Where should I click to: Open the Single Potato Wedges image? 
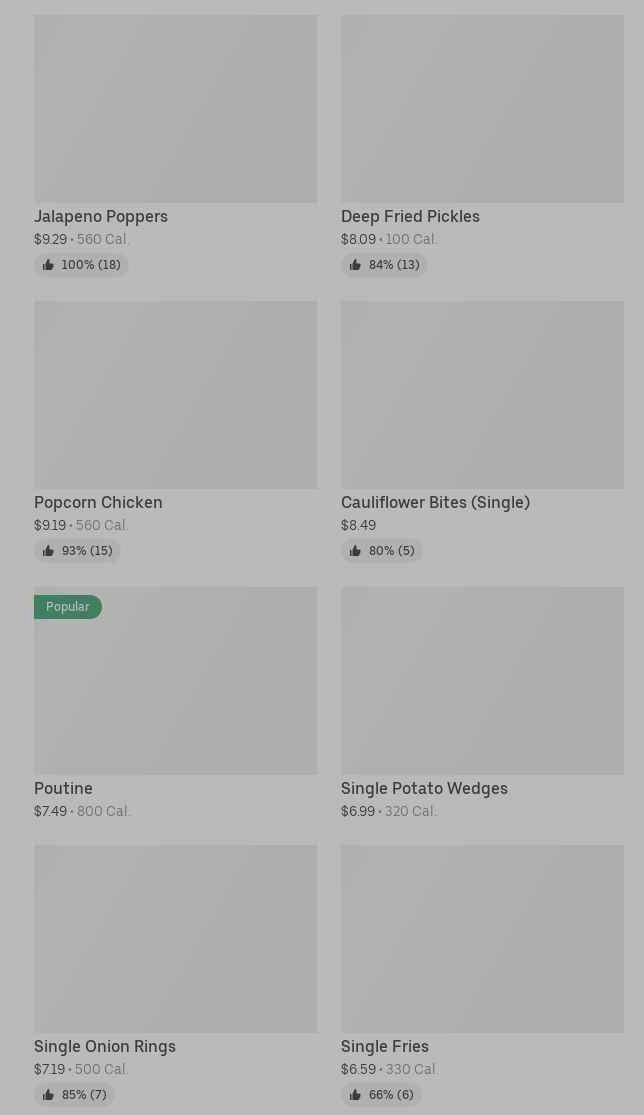click(x=482, y=680)
